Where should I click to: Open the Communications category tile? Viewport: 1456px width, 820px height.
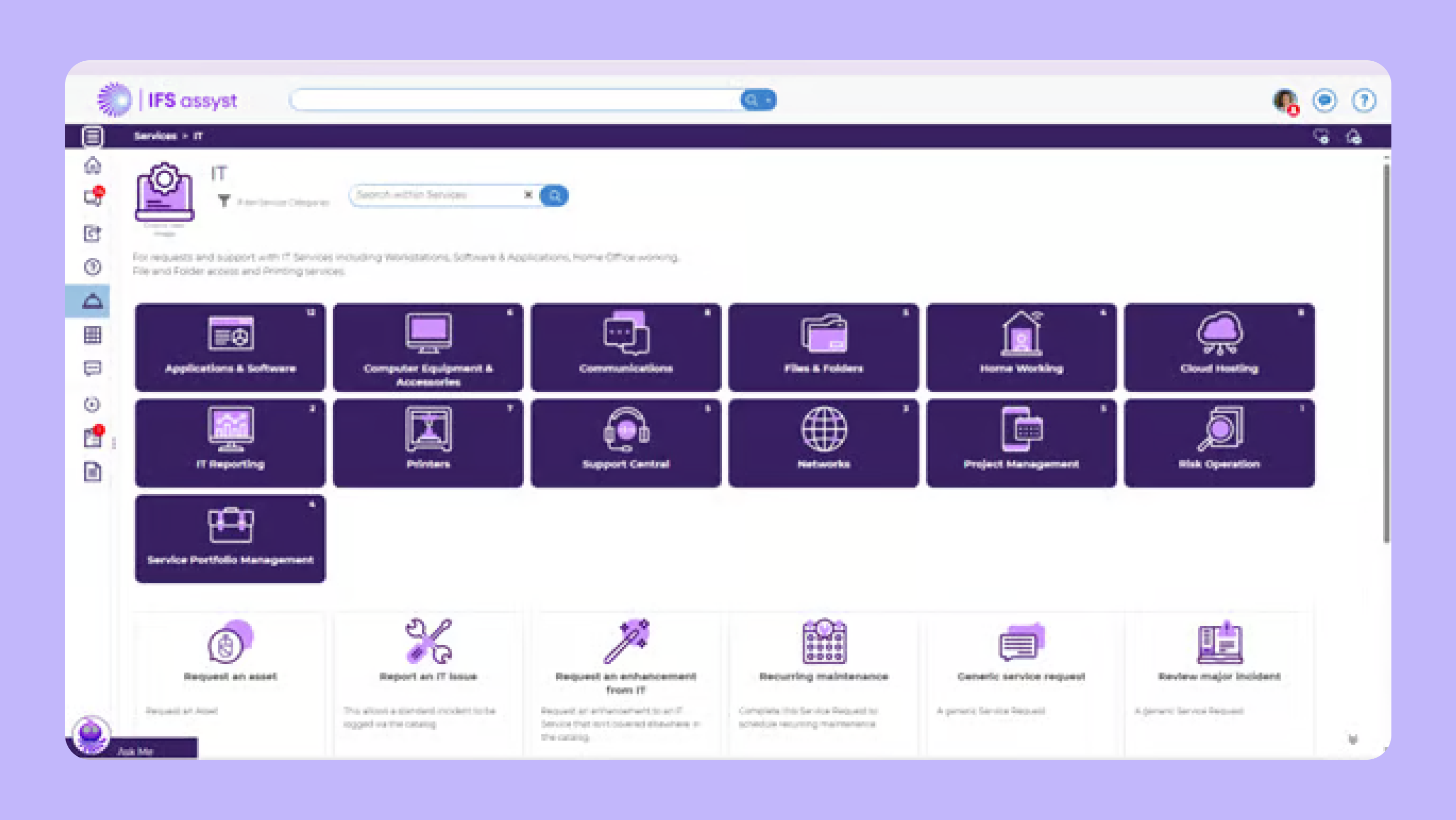coord(626,347)
